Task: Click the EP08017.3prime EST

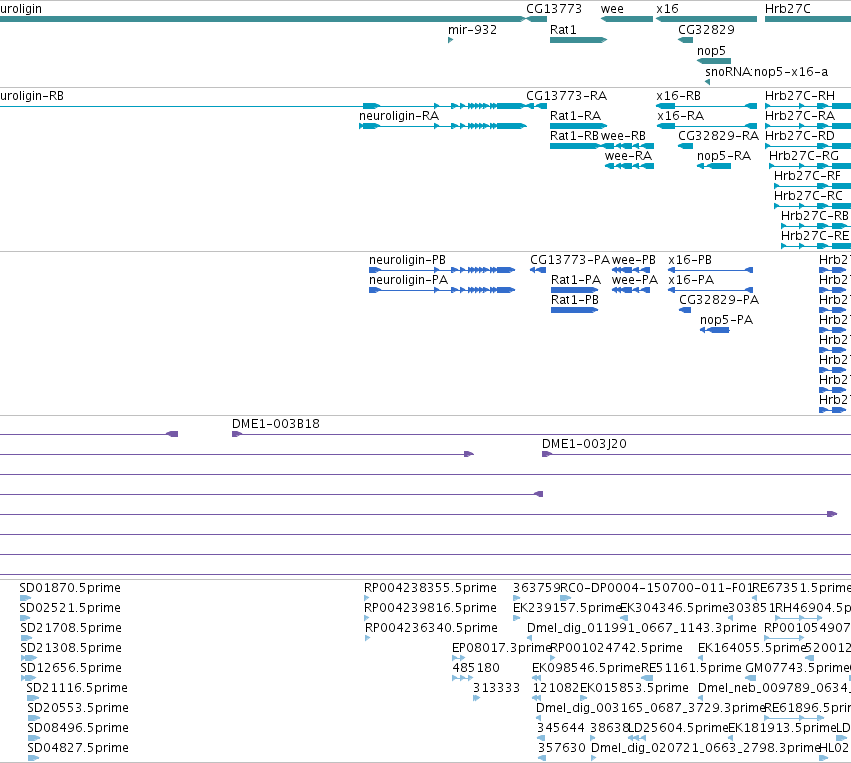Action: coord(459,658)
